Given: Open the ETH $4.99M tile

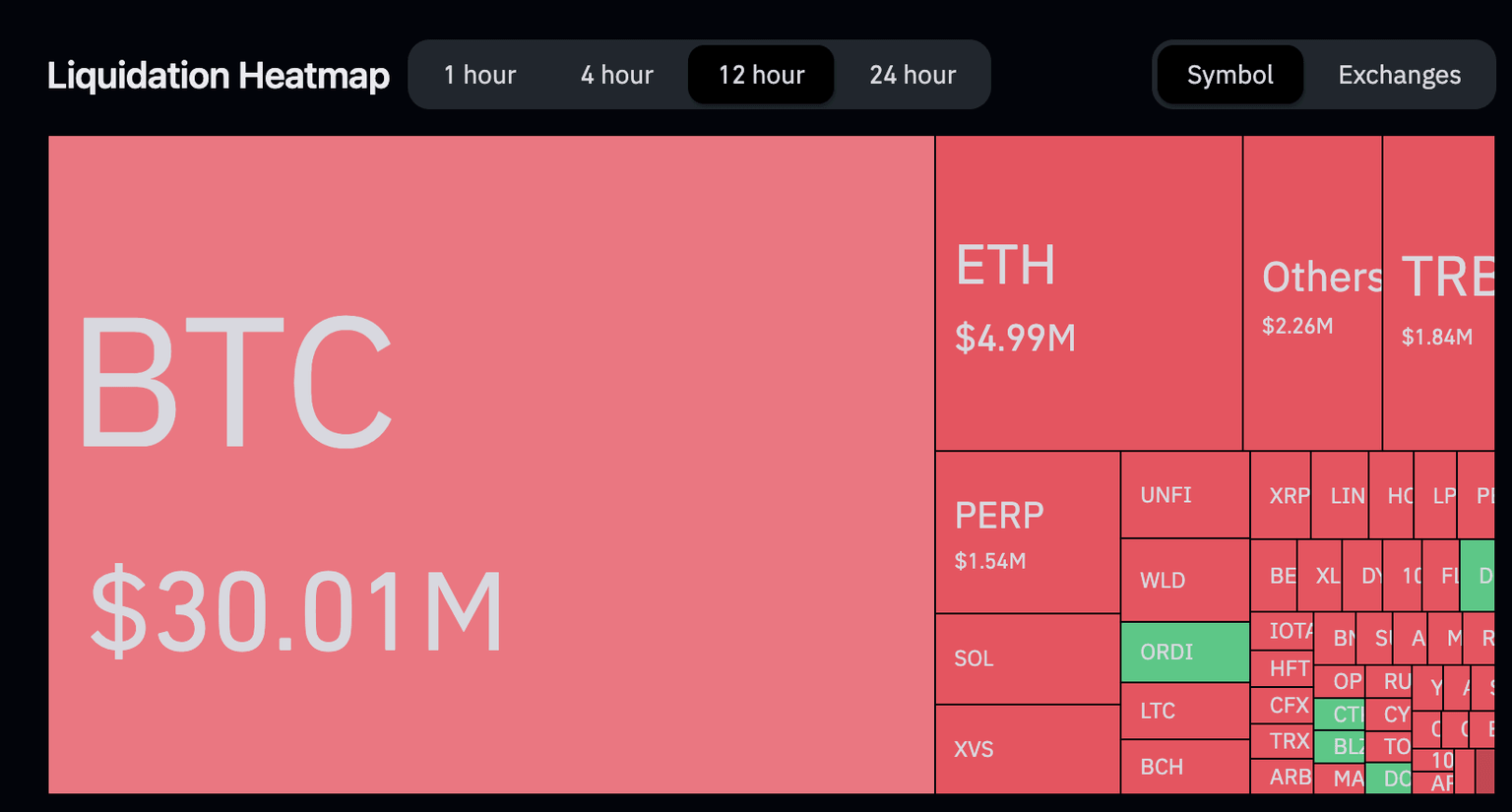Looking at the screenshot, I should coord(1088,293).
